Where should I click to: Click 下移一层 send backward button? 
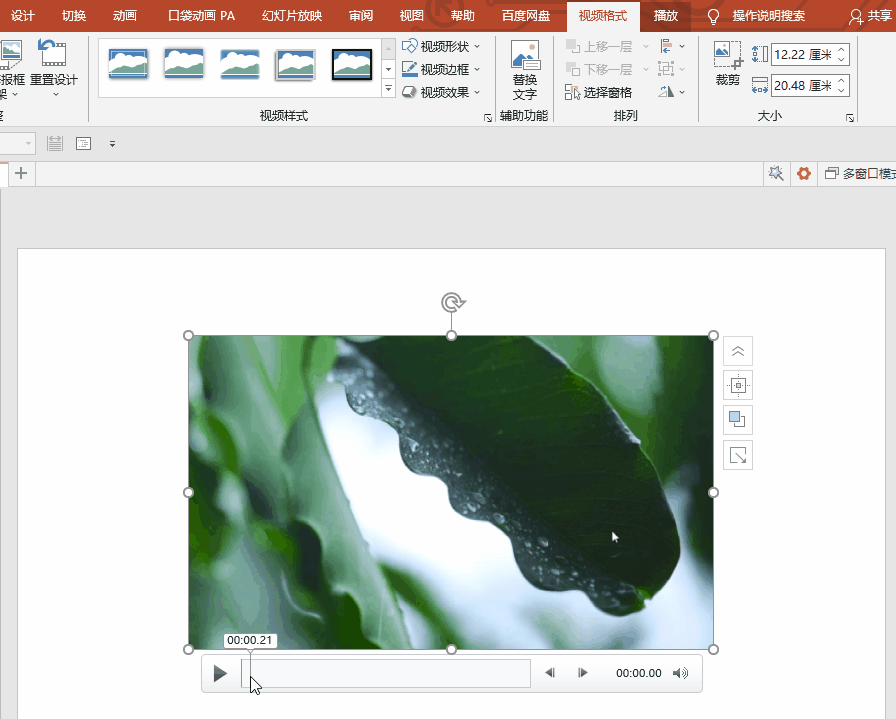tap(599, 69)
